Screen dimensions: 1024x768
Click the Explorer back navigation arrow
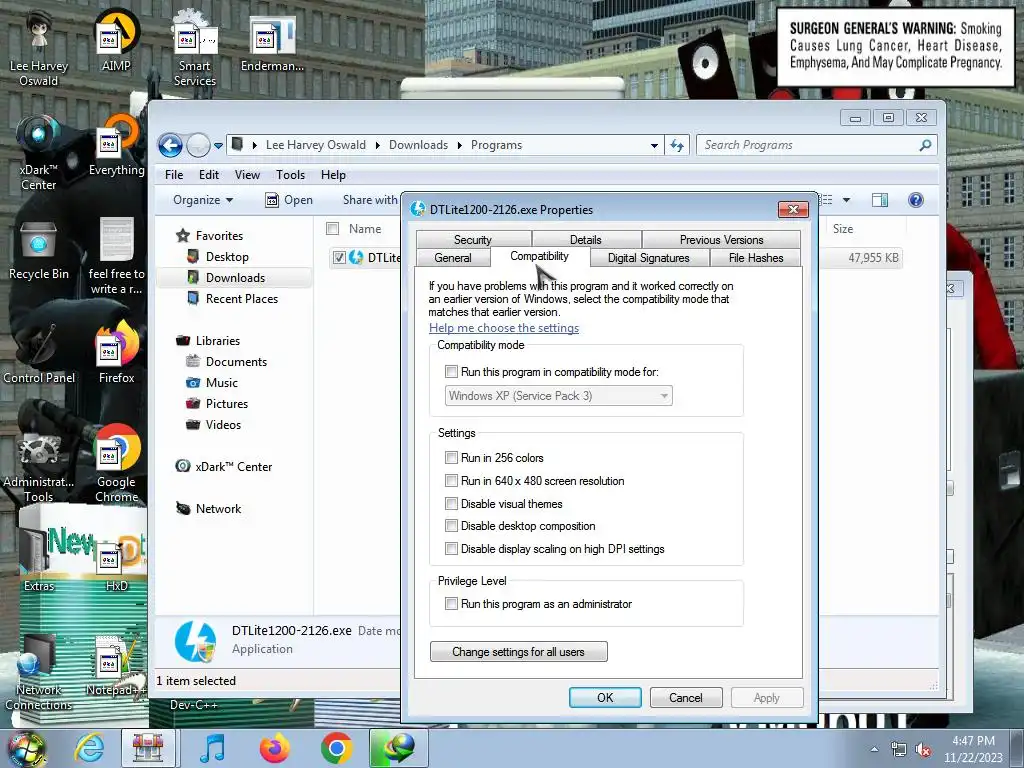pyautogui.click(x=170, y=145)
